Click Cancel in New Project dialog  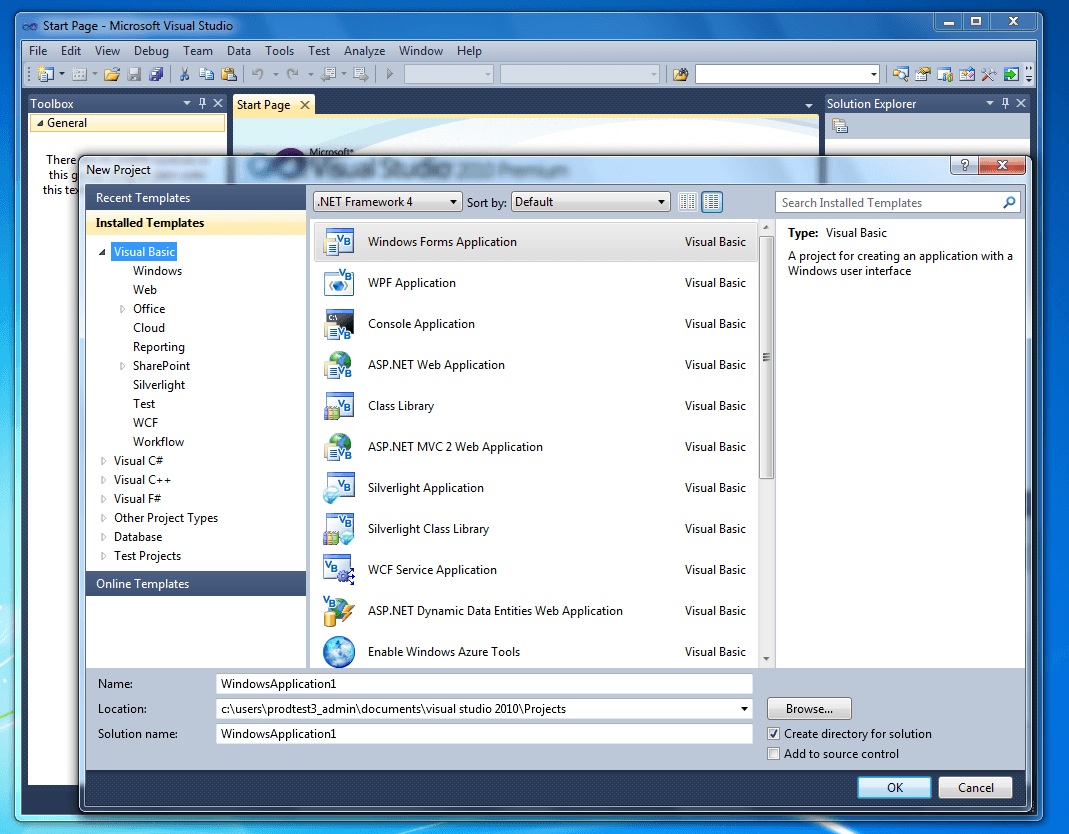pyautogui.click(x=976, y=788)
